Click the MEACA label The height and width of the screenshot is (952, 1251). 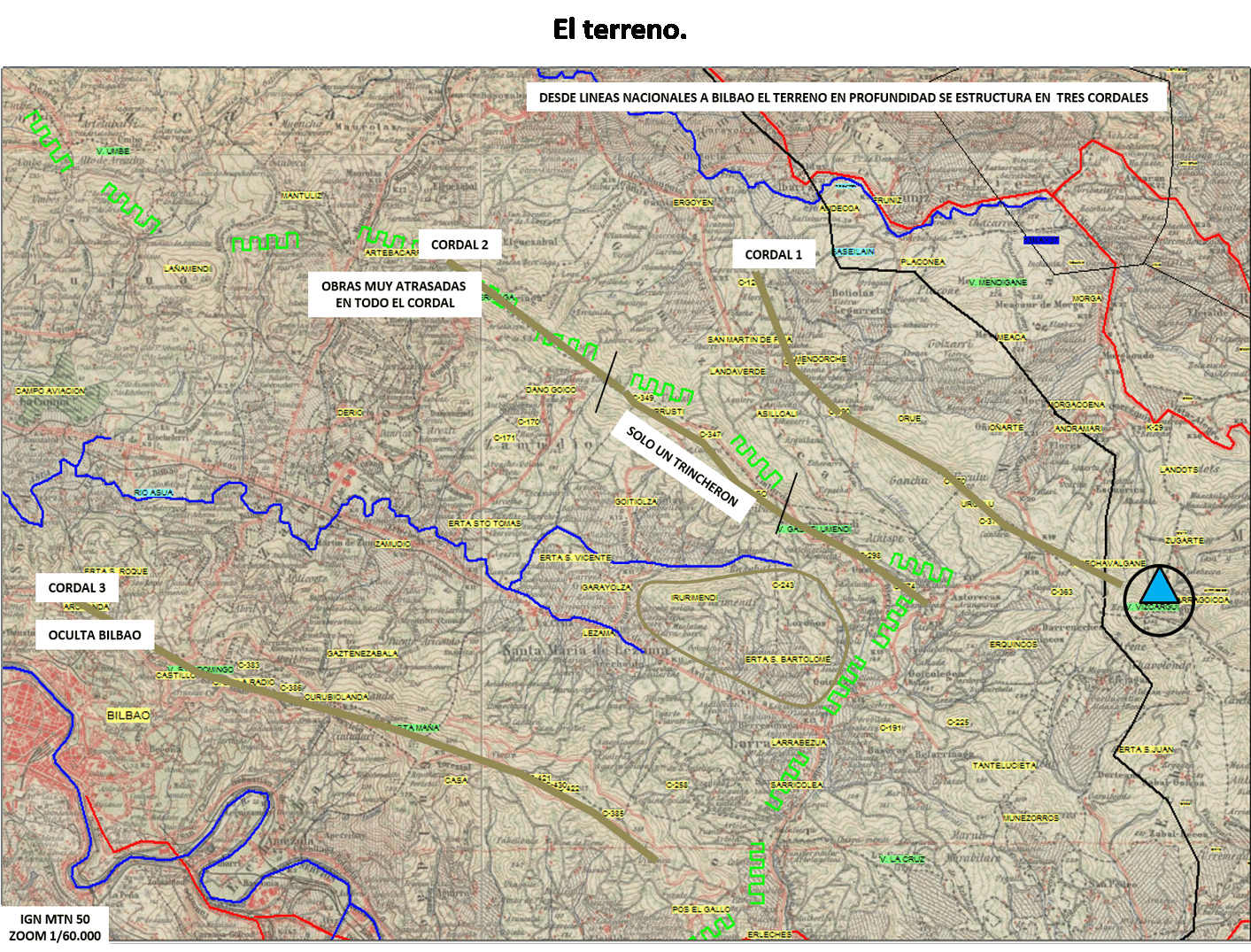pyautogui.click(x=1012, y=337)
